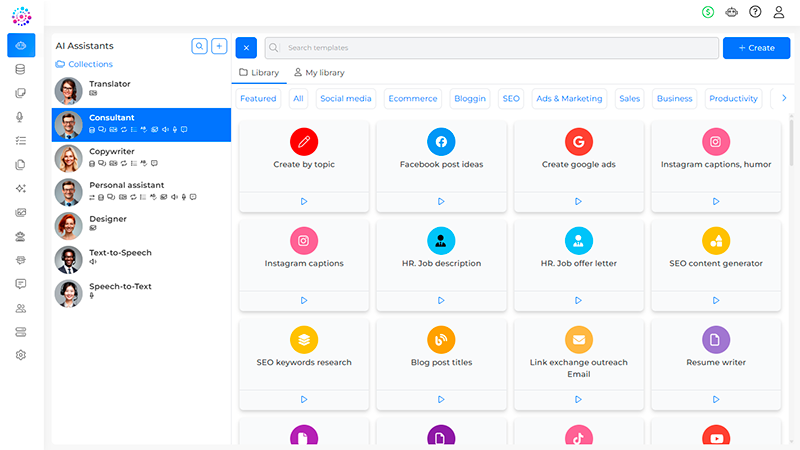
Task: Run the SEO keywords research template
Action: (304, 399)
